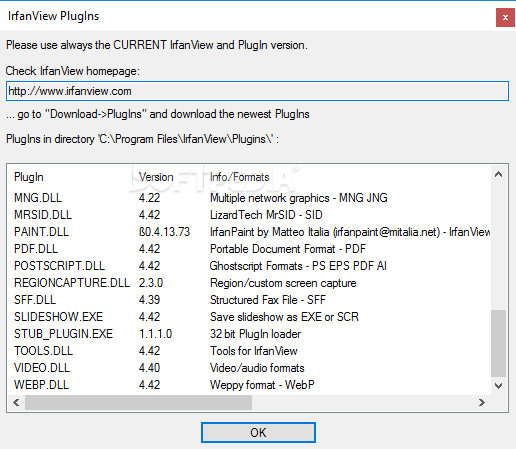Click the Version column header
516x449 pixels.
click(156, 177)
